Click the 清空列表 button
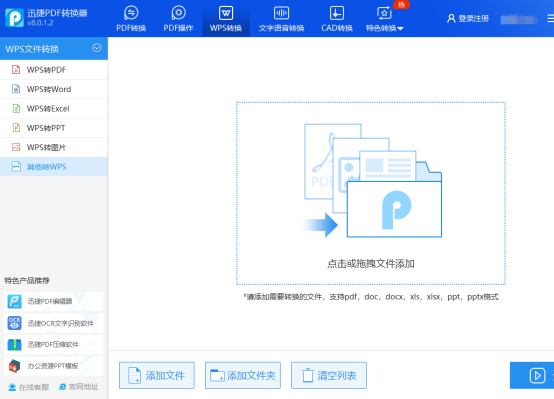554x399 pixels. [x=329, y=375]
